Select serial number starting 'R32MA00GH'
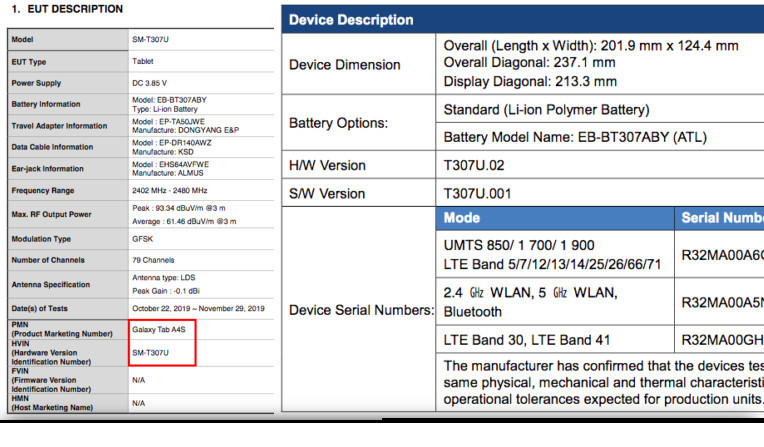 723,340
